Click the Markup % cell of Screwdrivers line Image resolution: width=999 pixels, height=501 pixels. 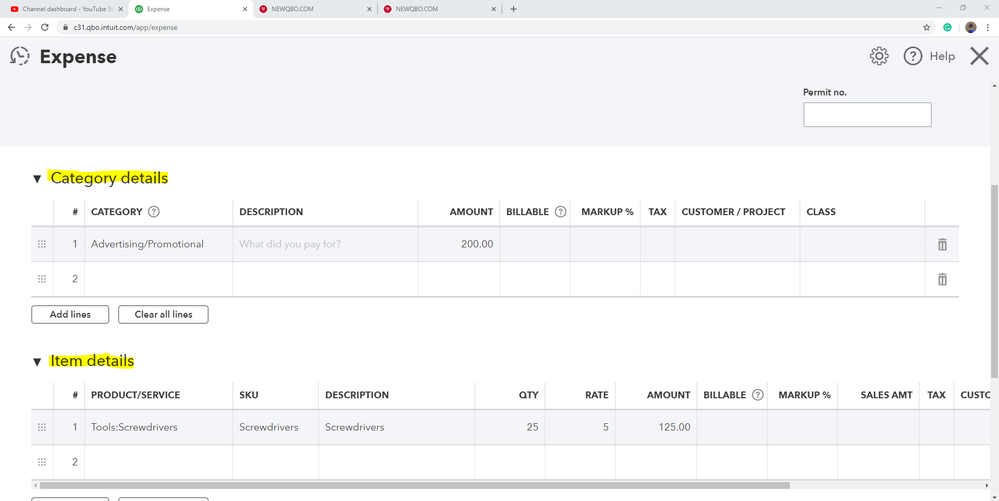[x=803, y=427]
